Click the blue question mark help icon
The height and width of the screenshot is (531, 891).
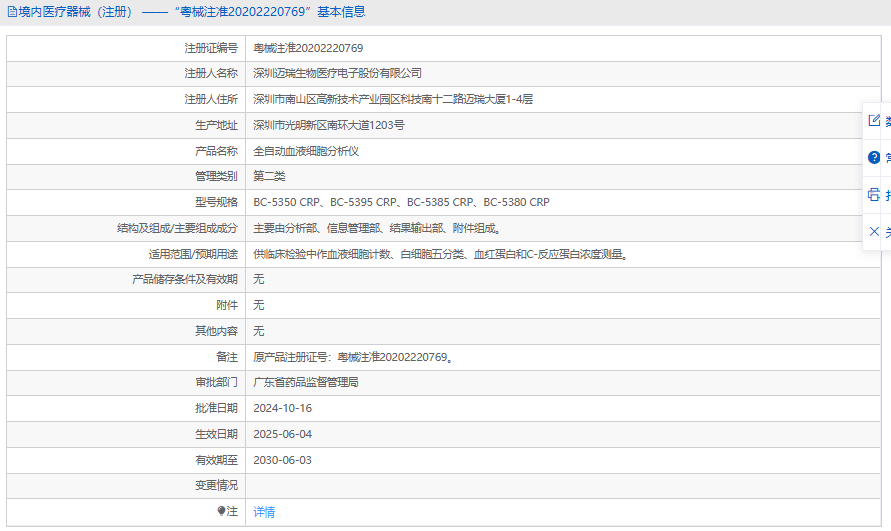click(x=874, y=157)
